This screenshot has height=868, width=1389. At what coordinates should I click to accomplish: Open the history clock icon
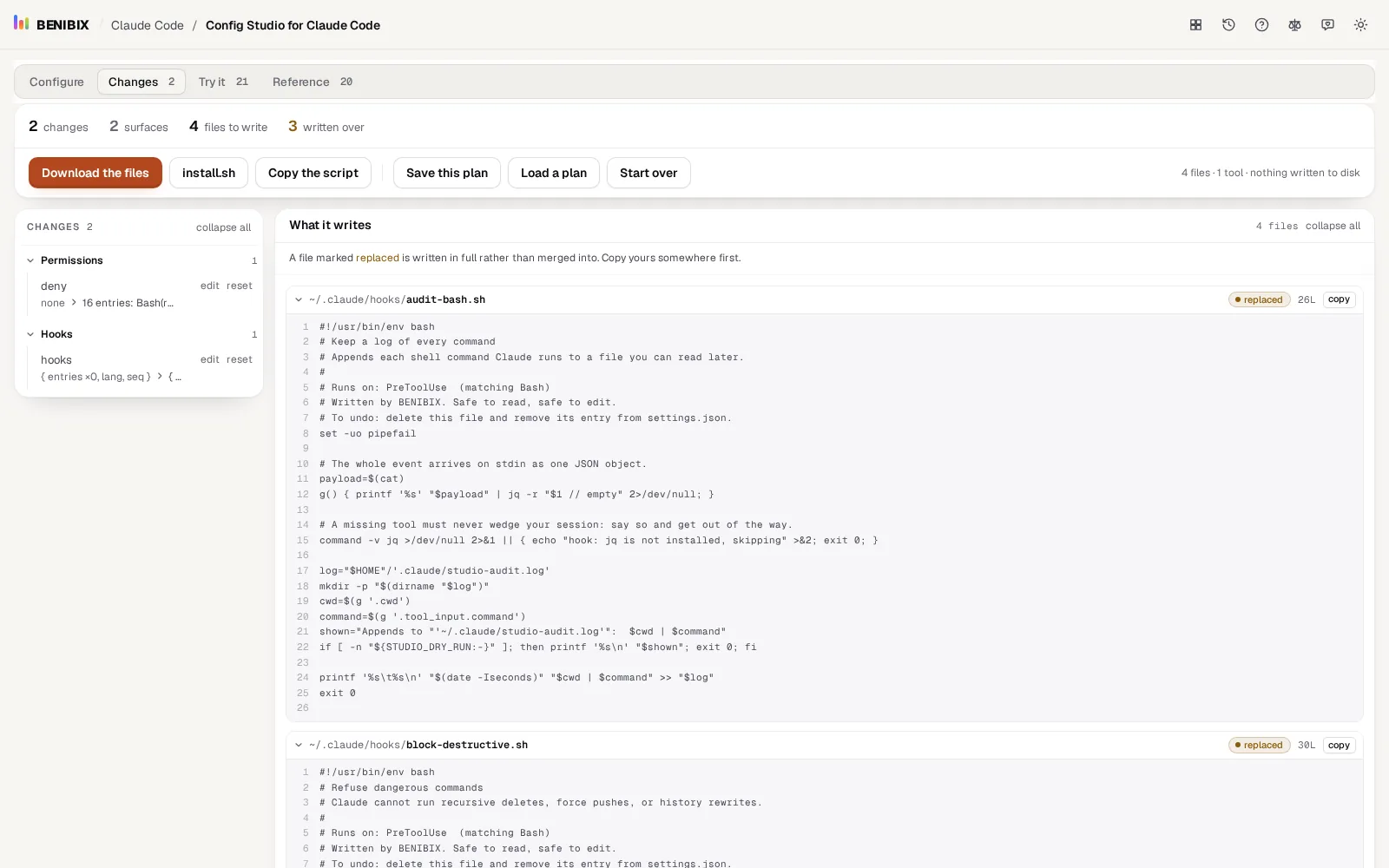(1228, 25)
